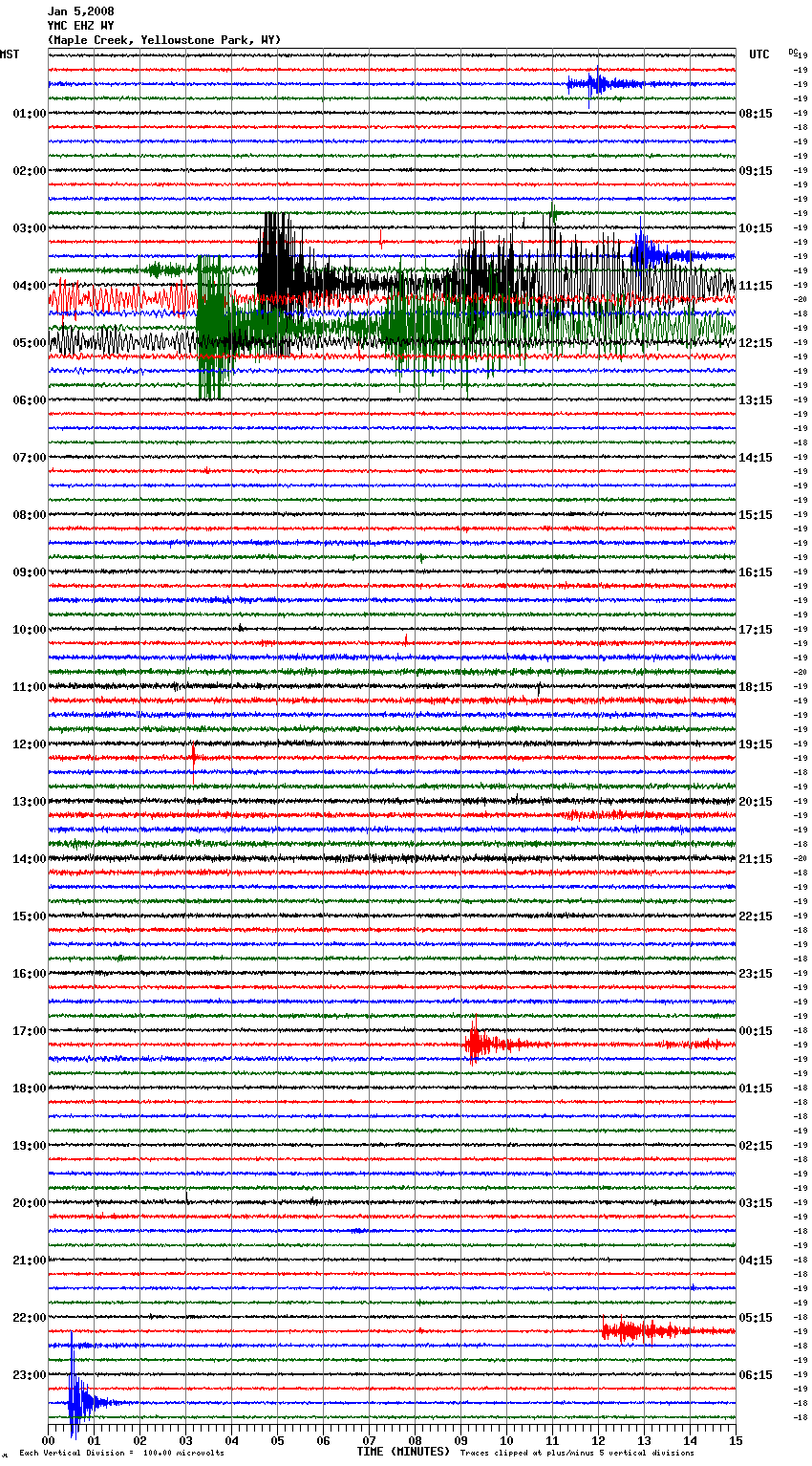Image resolution: width=812 pixels, height=1466 pixels.
Task: Click the 09:00 MST time label
Action: pos(30,572)
